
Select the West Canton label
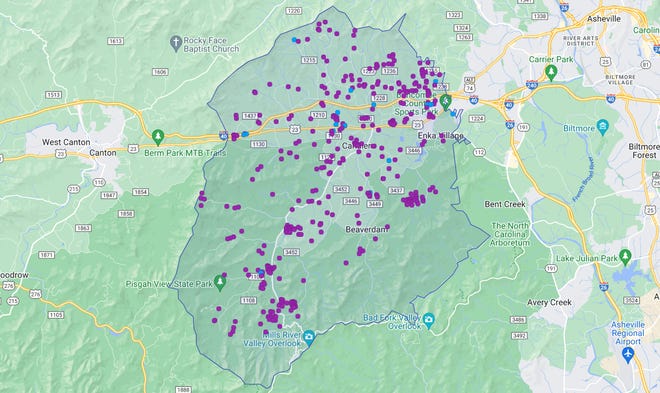(66, 142)
